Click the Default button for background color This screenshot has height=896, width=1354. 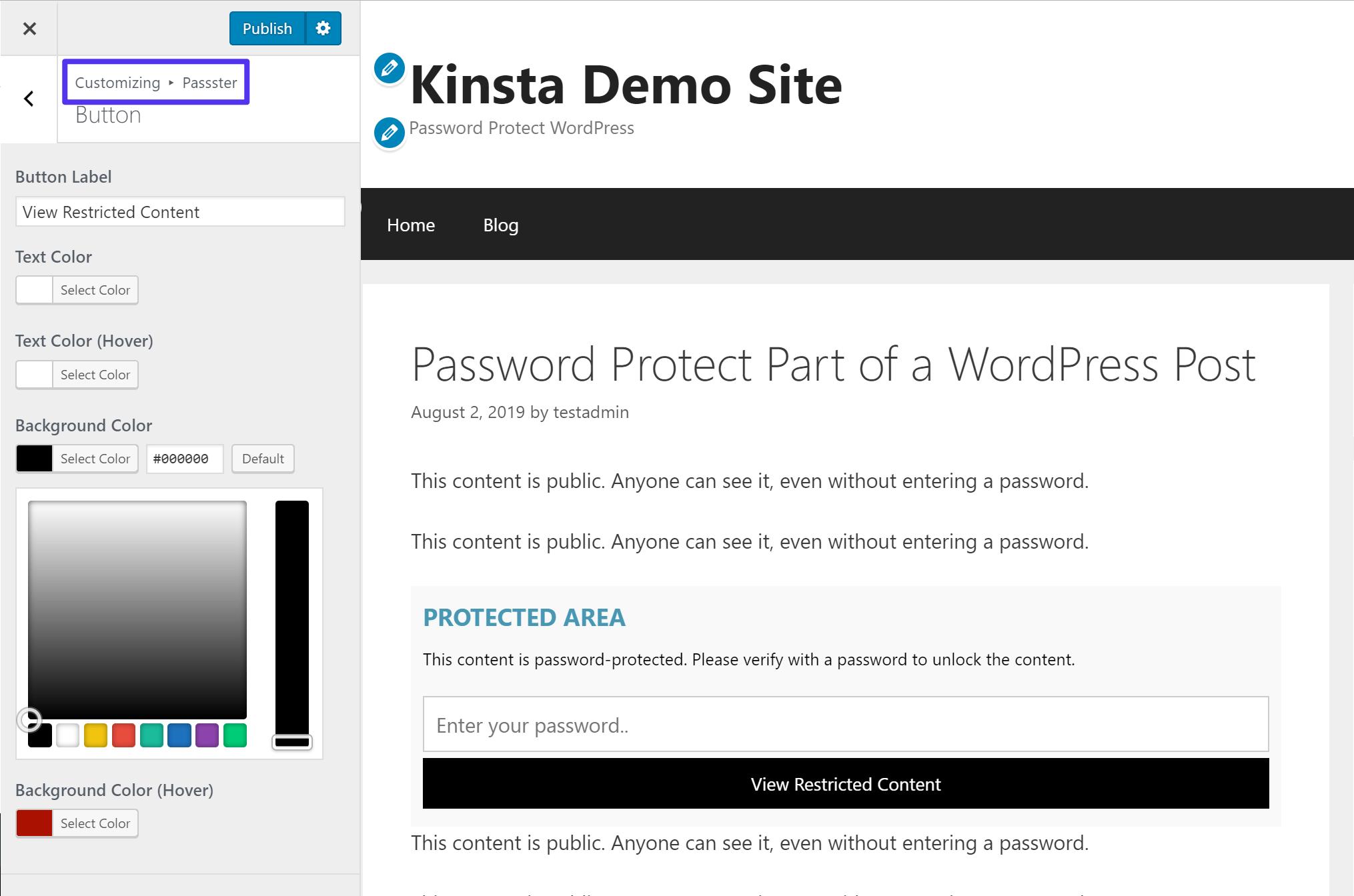[x=262, y=458]
